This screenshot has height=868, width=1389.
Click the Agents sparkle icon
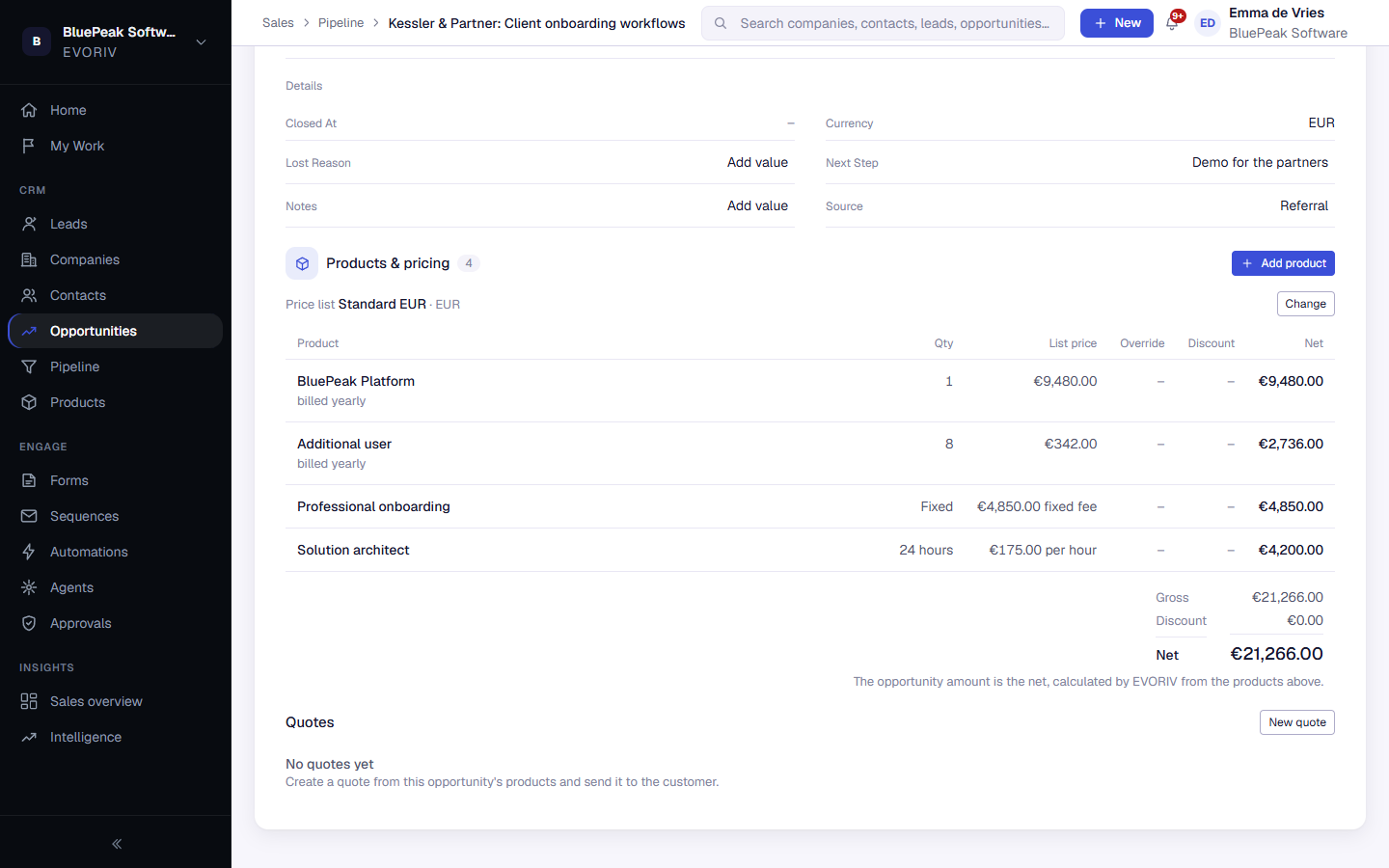pos(29,587)
